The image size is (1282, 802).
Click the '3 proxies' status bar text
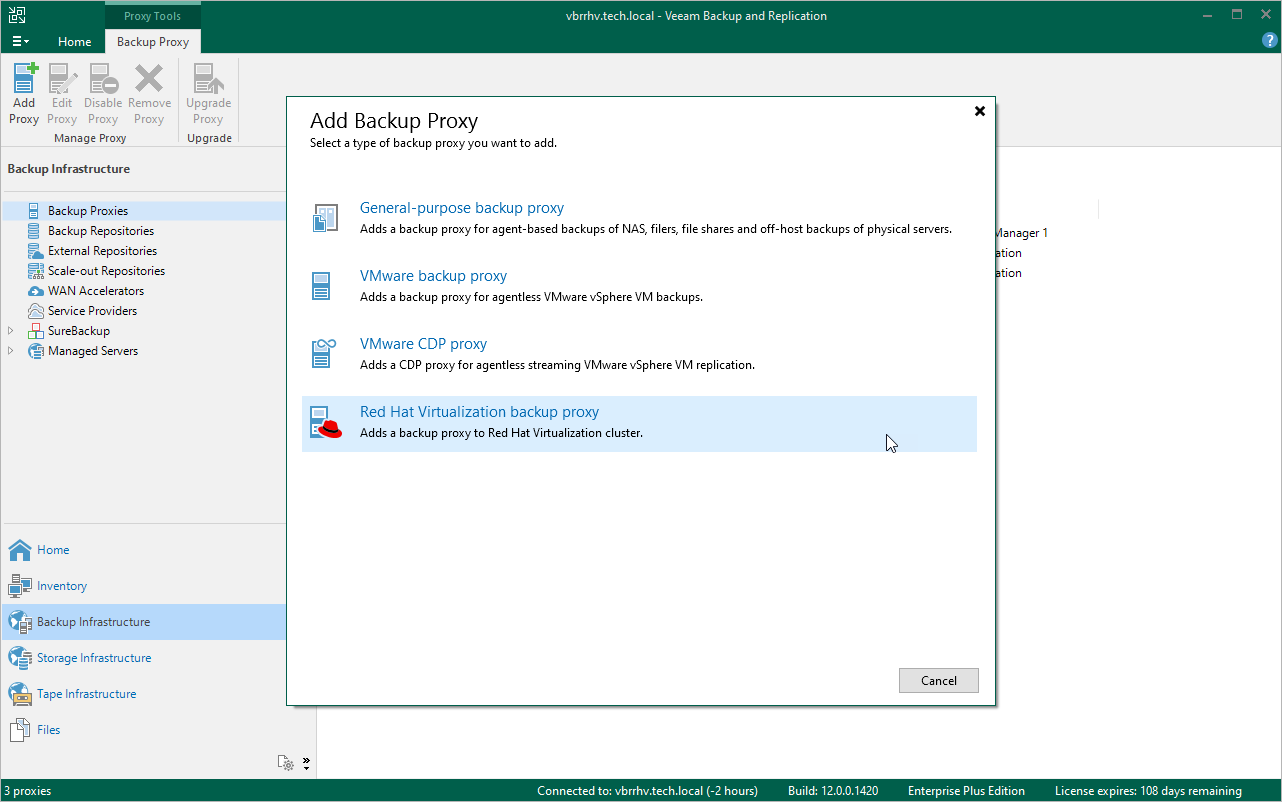click(27, 791)
